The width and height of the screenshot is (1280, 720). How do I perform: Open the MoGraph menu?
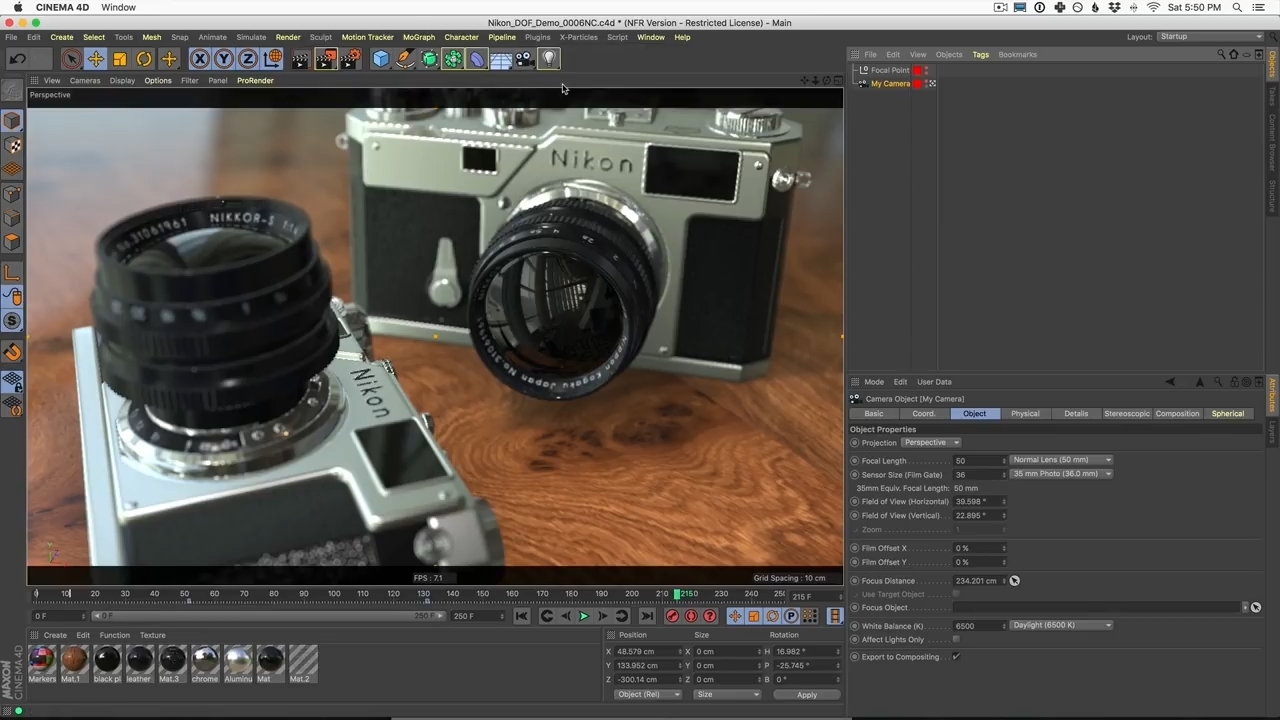[418, 37]
